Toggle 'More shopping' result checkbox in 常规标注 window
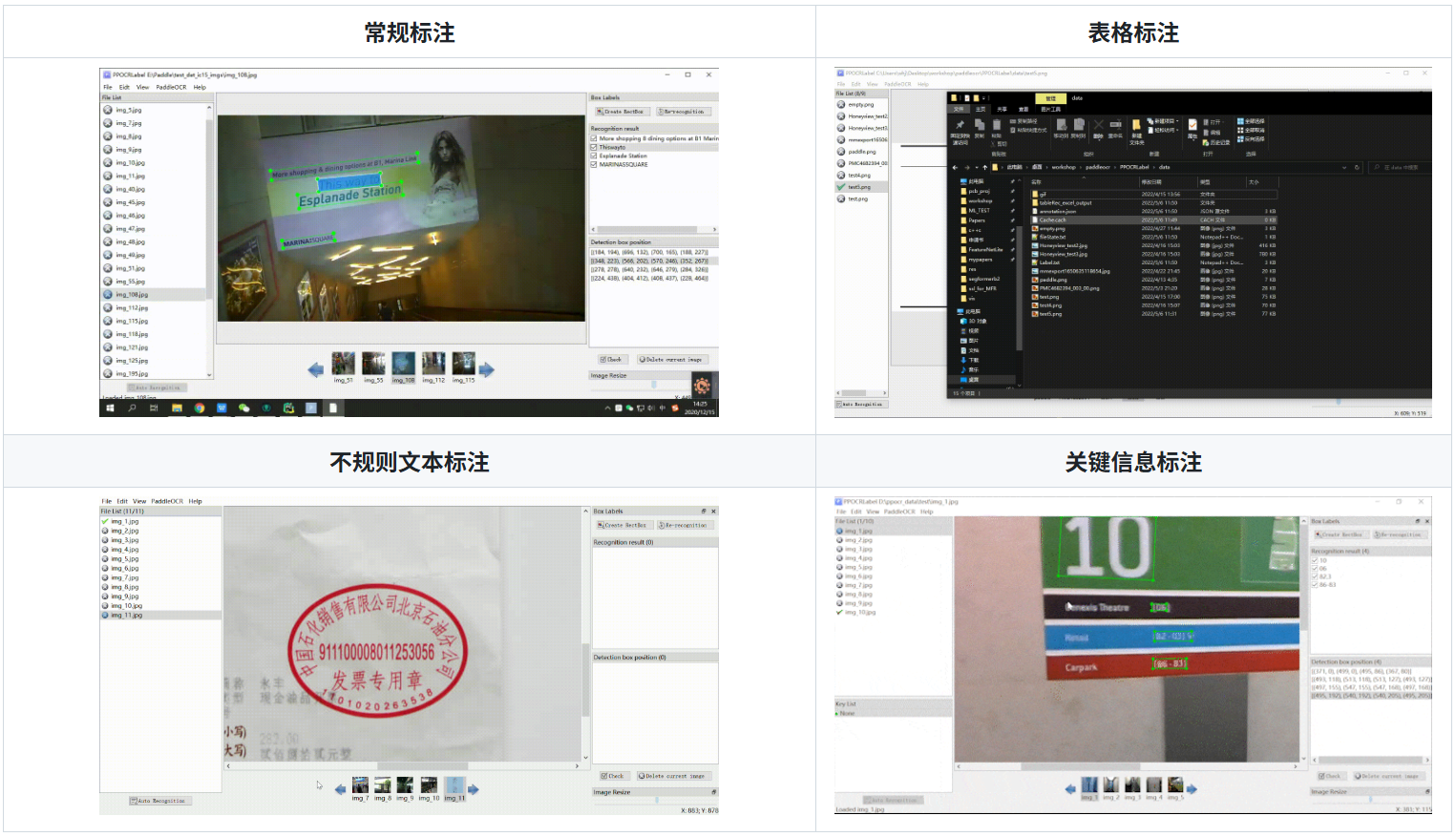 click(x=594, y=138)
